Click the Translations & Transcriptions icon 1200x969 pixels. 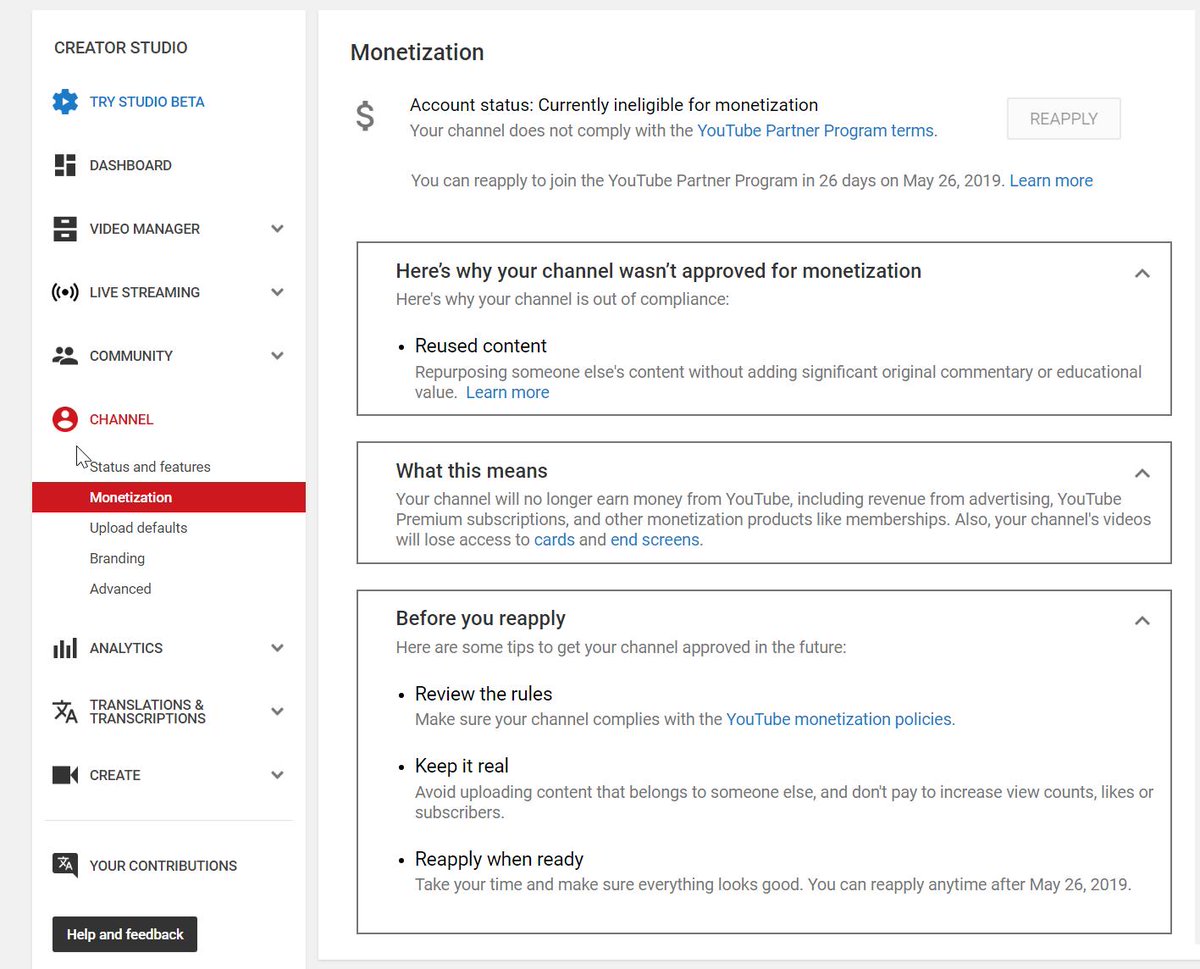pos(65,711)
